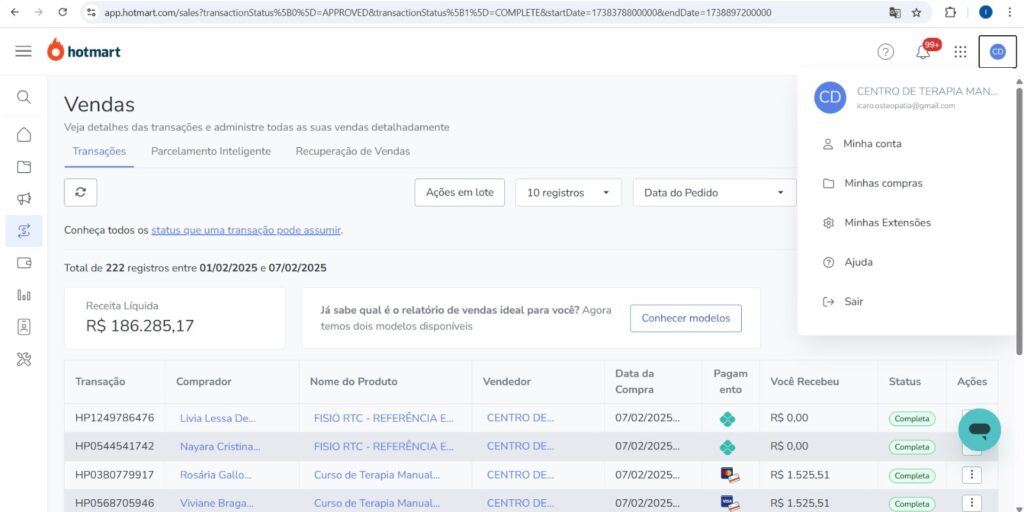Click Sair to log out
This screenshot has width=1024, height=512.
tap(853, 302)
